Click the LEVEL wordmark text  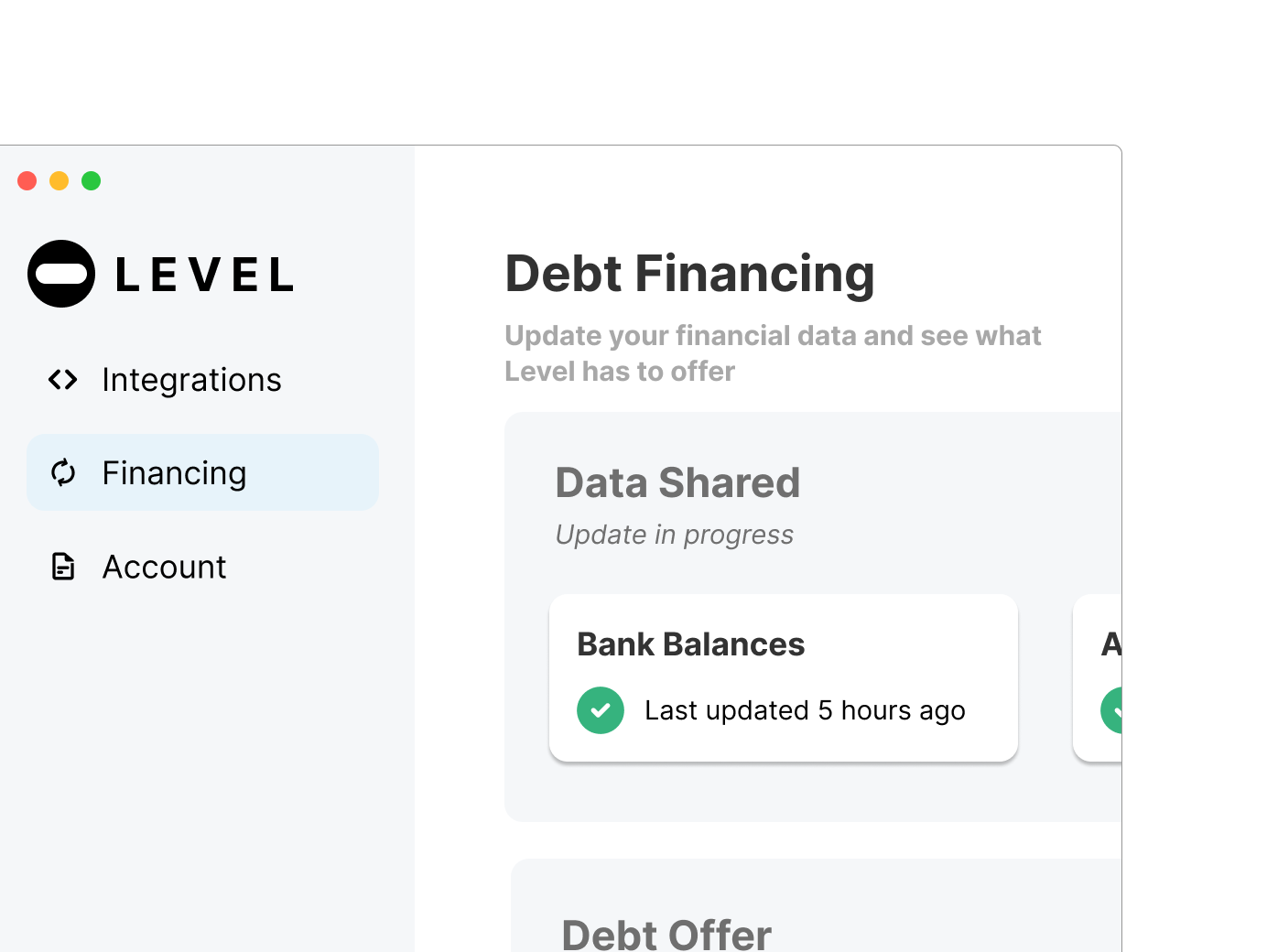point(204,275)
